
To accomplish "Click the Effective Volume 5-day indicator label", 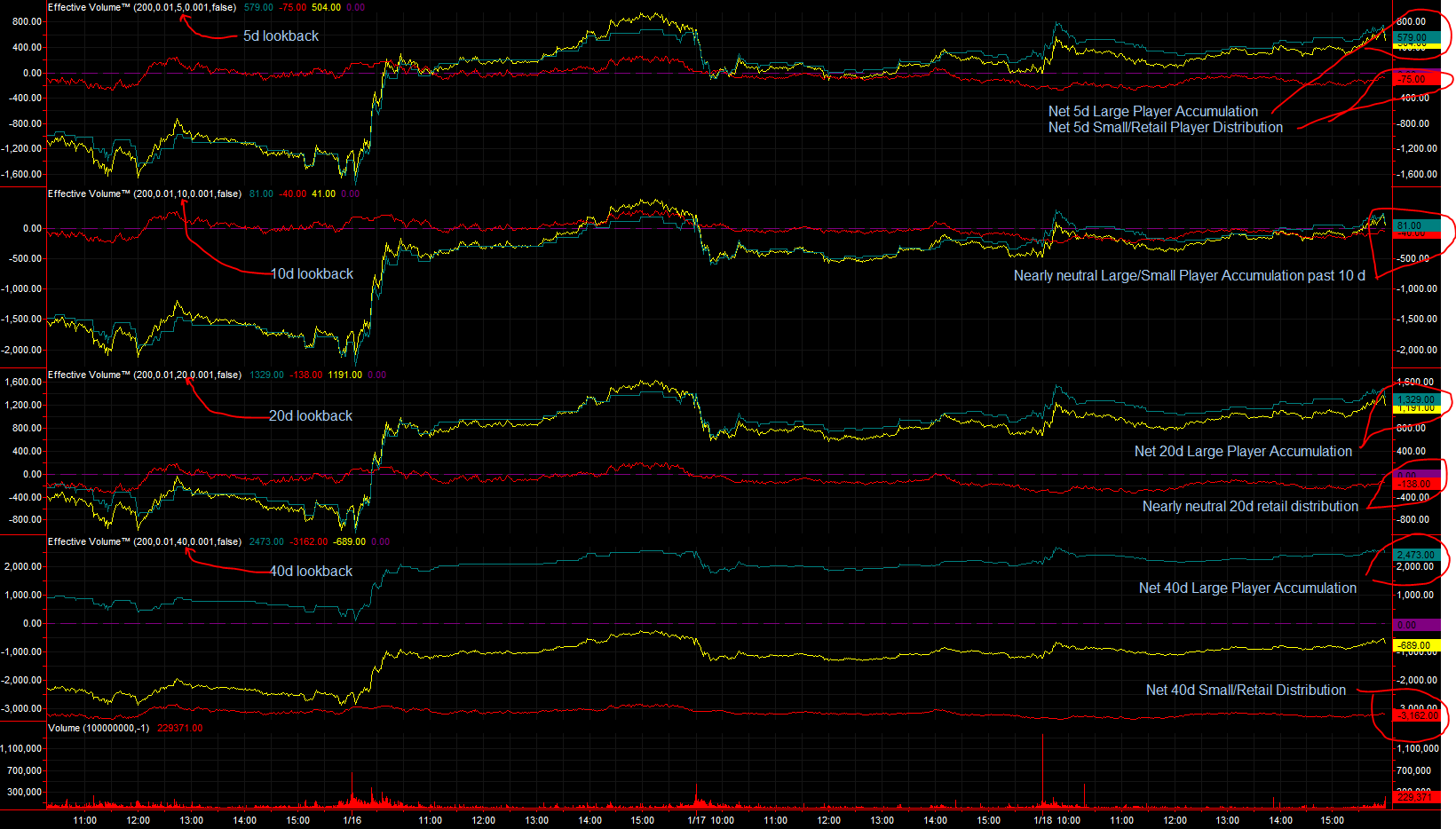I will pos(142,7).
